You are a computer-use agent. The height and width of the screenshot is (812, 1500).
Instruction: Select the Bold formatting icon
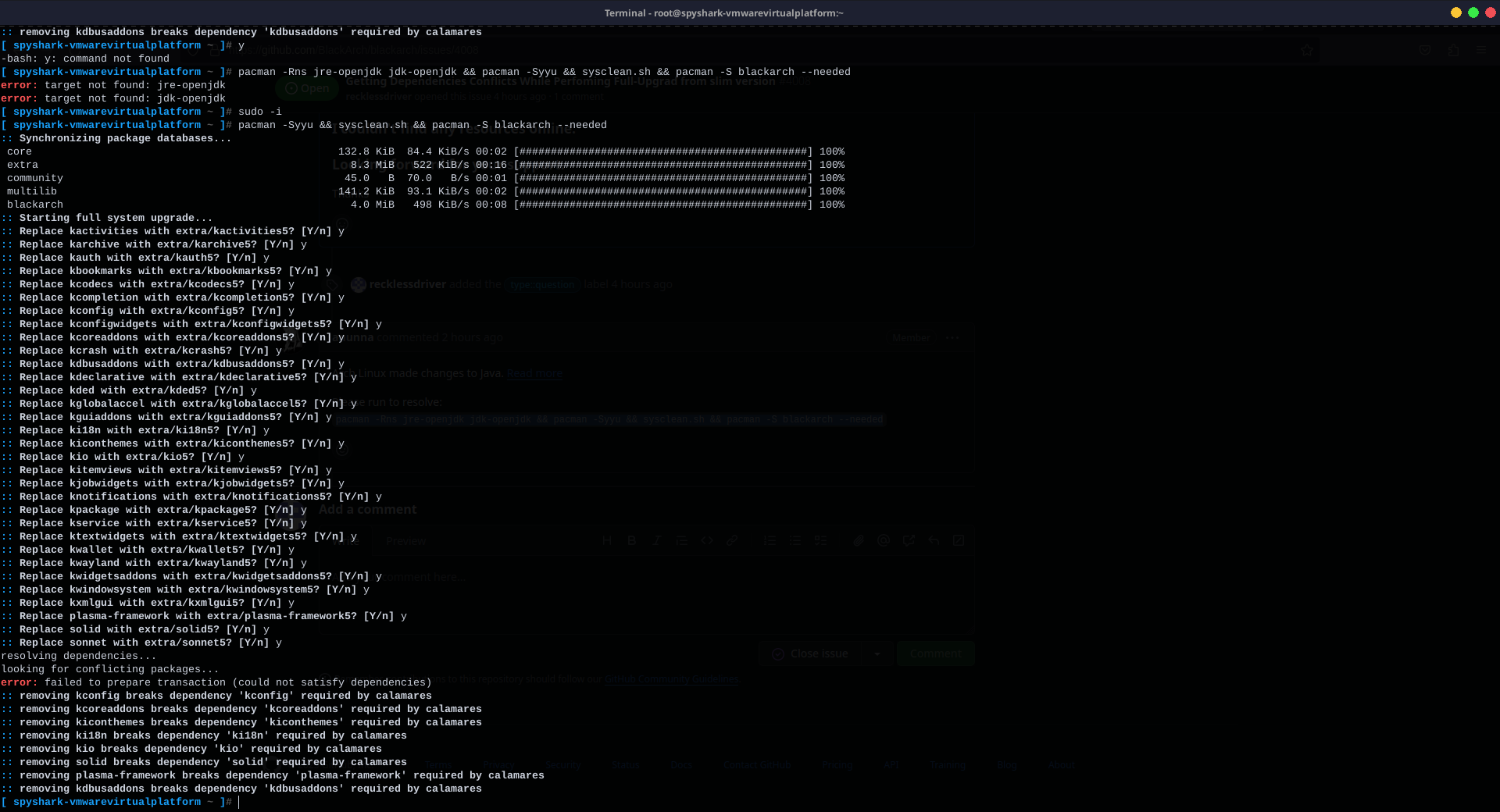(631, 540)
